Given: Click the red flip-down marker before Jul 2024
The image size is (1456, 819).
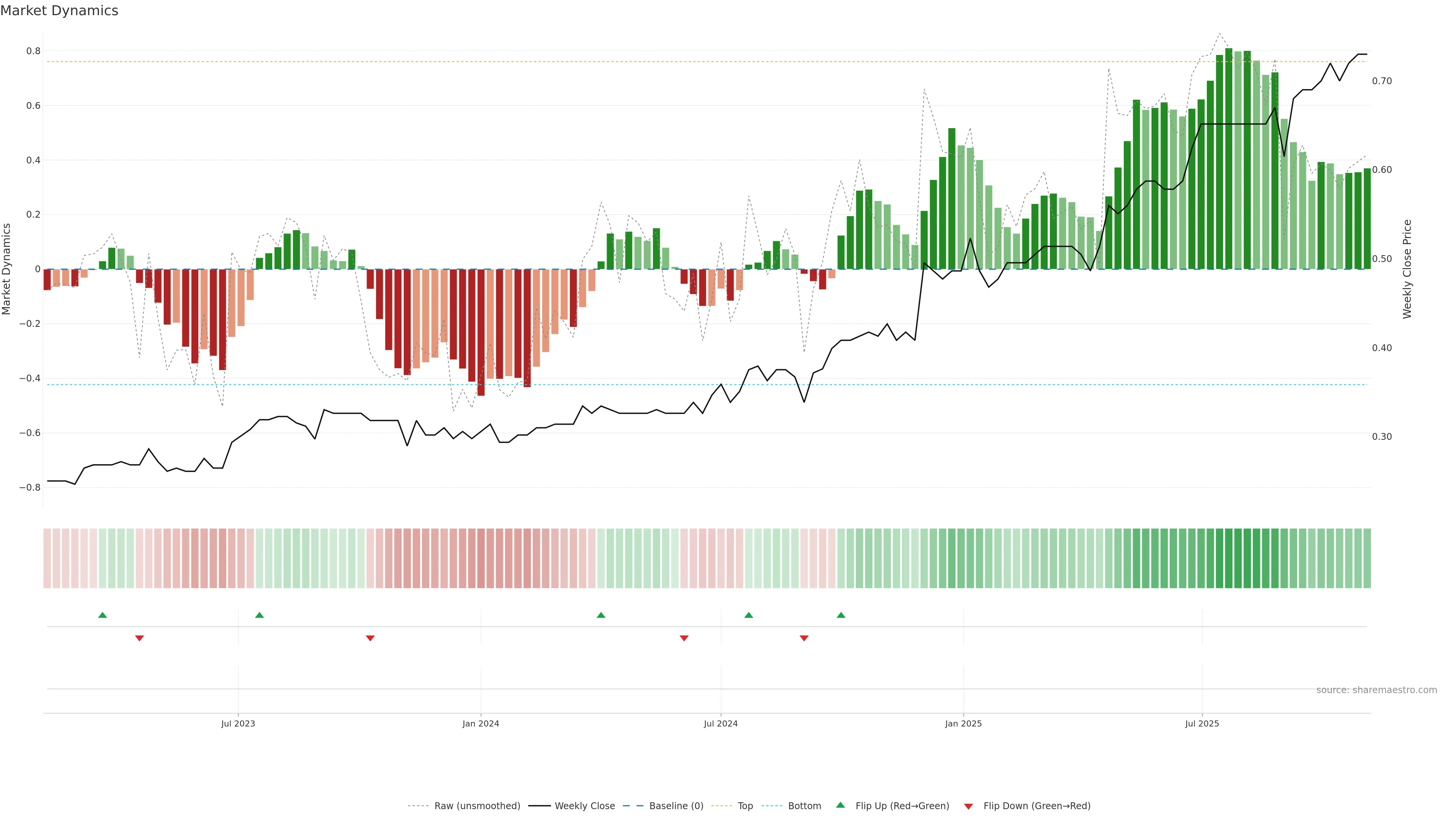Looking at the screenshot, I should click(x=684, y=638).
